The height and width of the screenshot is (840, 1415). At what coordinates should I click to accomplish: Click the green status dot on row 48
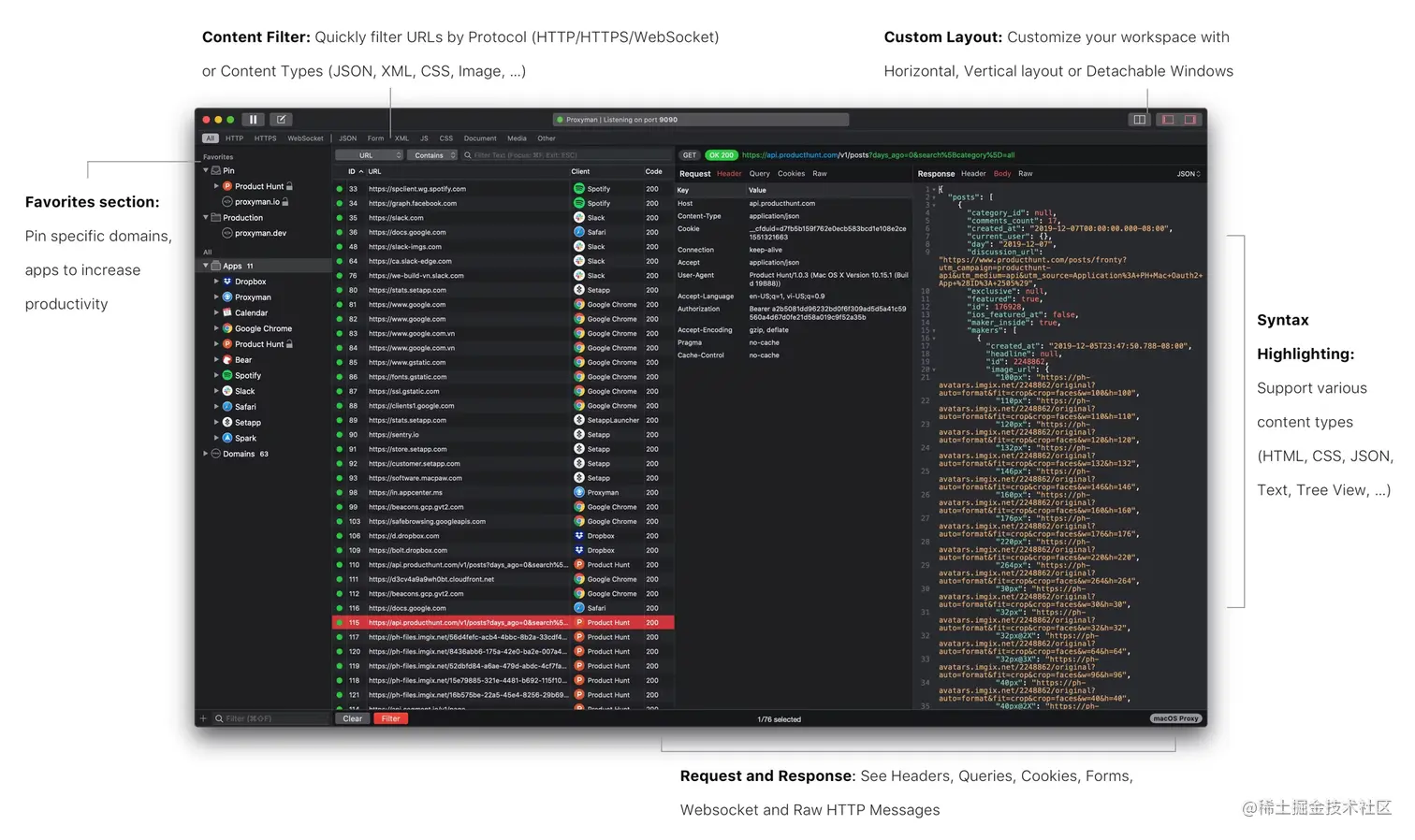pyautogui.click(x=340, y=247)
